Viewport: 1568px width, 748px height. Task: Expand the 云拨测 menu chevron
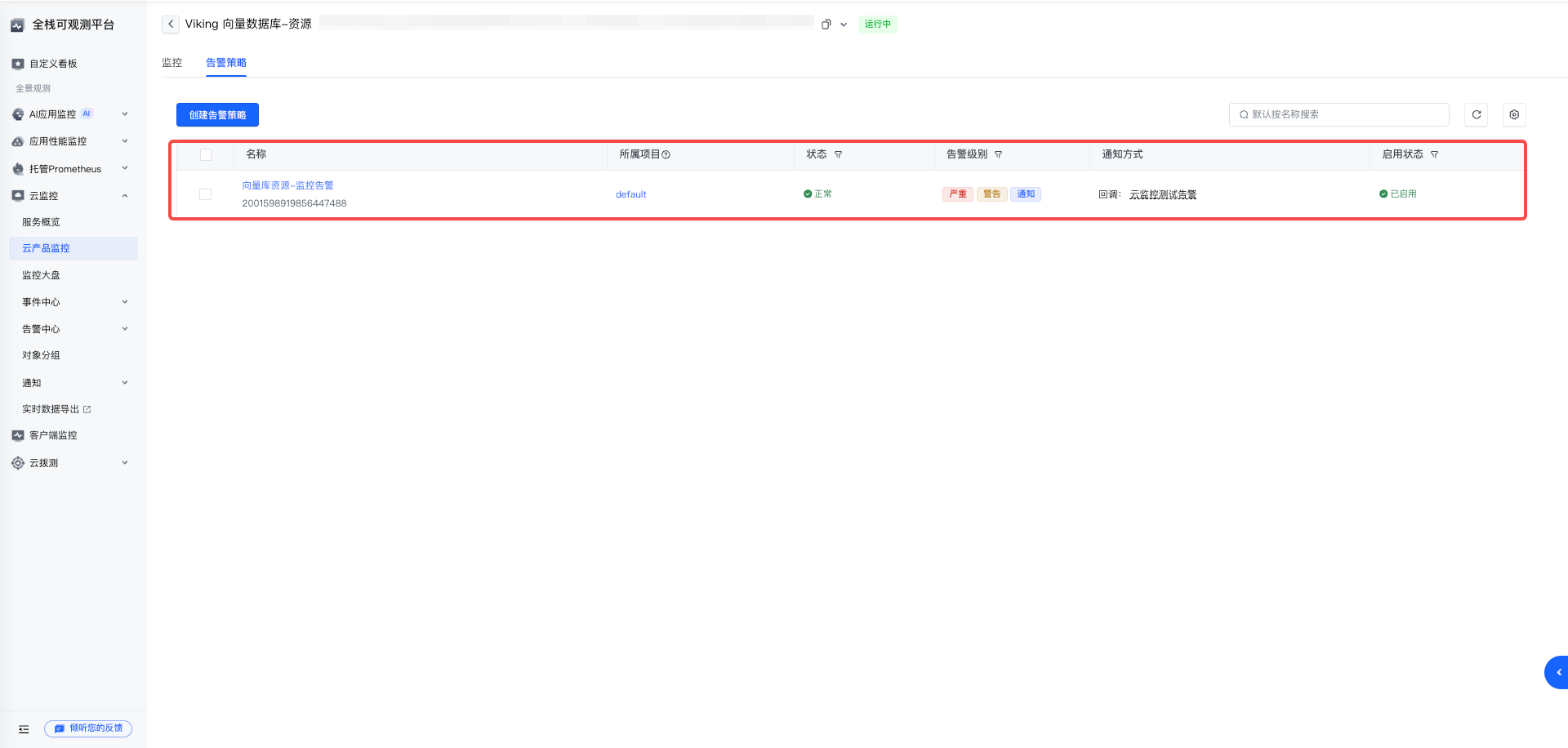click(x=125, y=463)
